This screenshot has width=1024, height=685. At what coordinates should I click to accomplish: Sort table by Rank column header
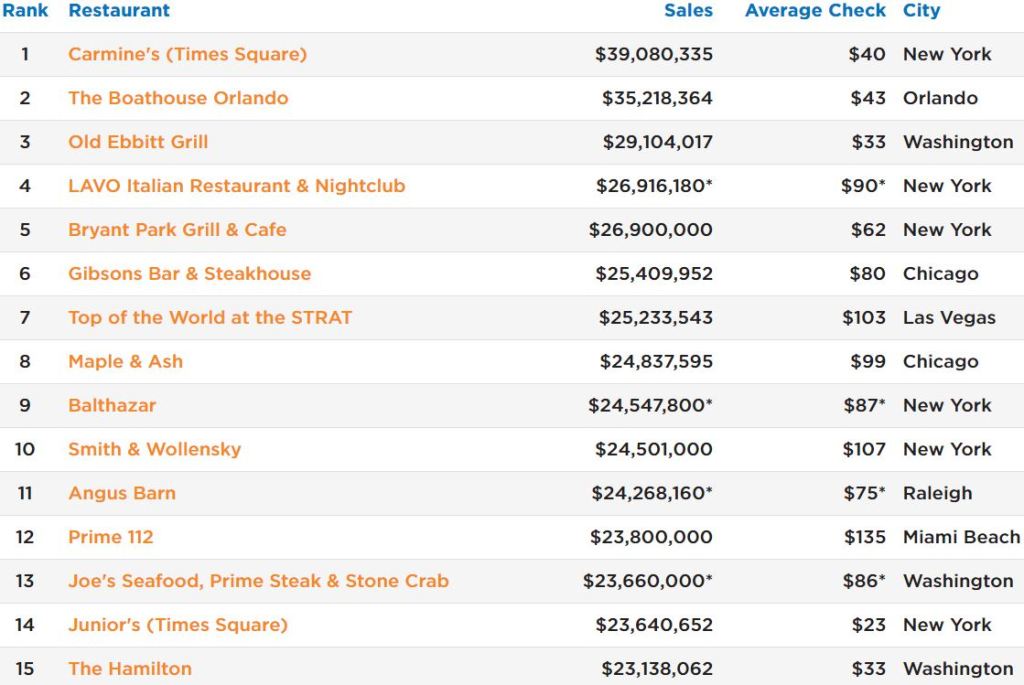point(25,10)
